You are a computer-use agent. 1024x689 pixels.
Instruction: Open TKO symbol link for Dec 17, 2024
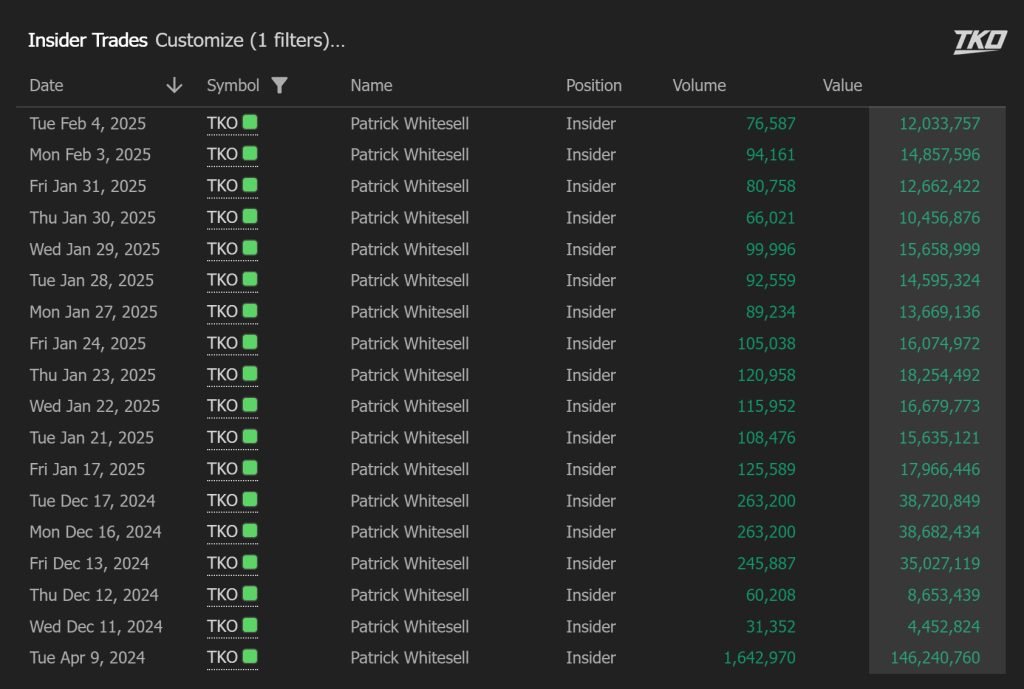222,501
